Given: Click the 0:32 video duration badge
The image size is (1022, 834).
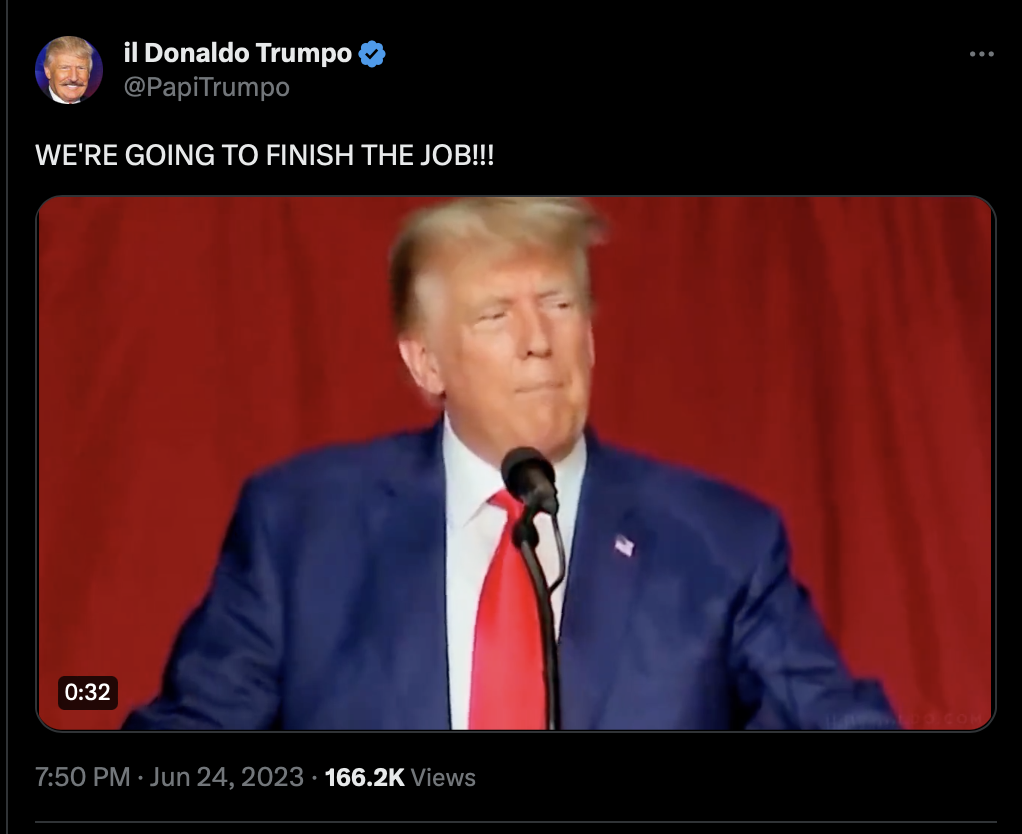Looking at the screenshot, I should pos(88,692).
